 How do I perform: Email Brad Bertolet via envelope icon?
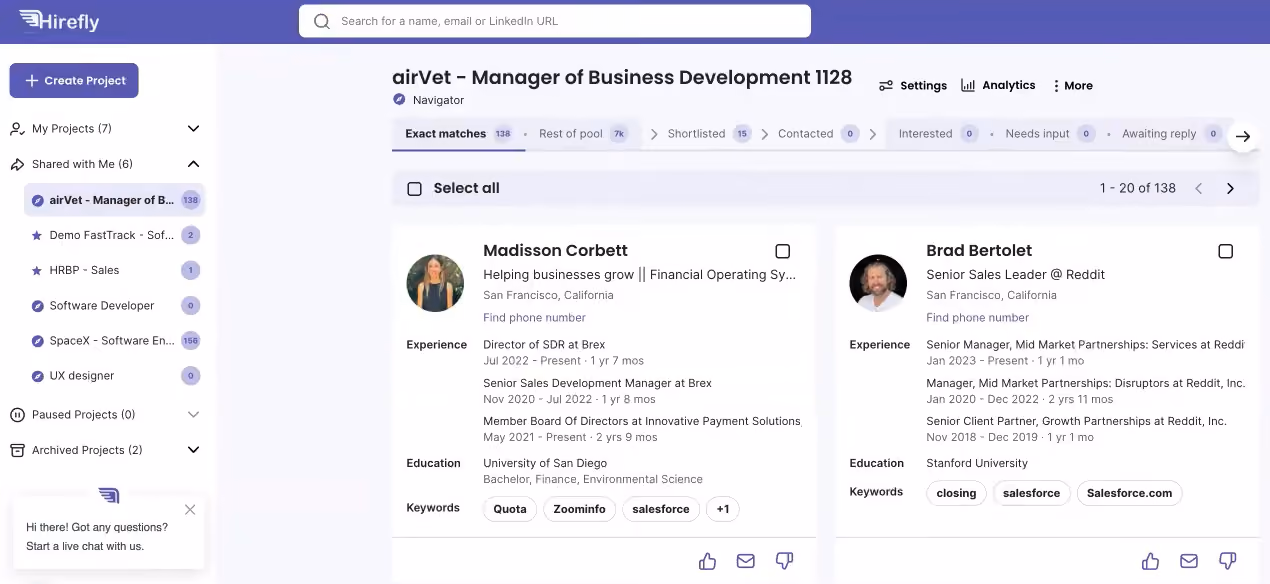coord(1189,561)
